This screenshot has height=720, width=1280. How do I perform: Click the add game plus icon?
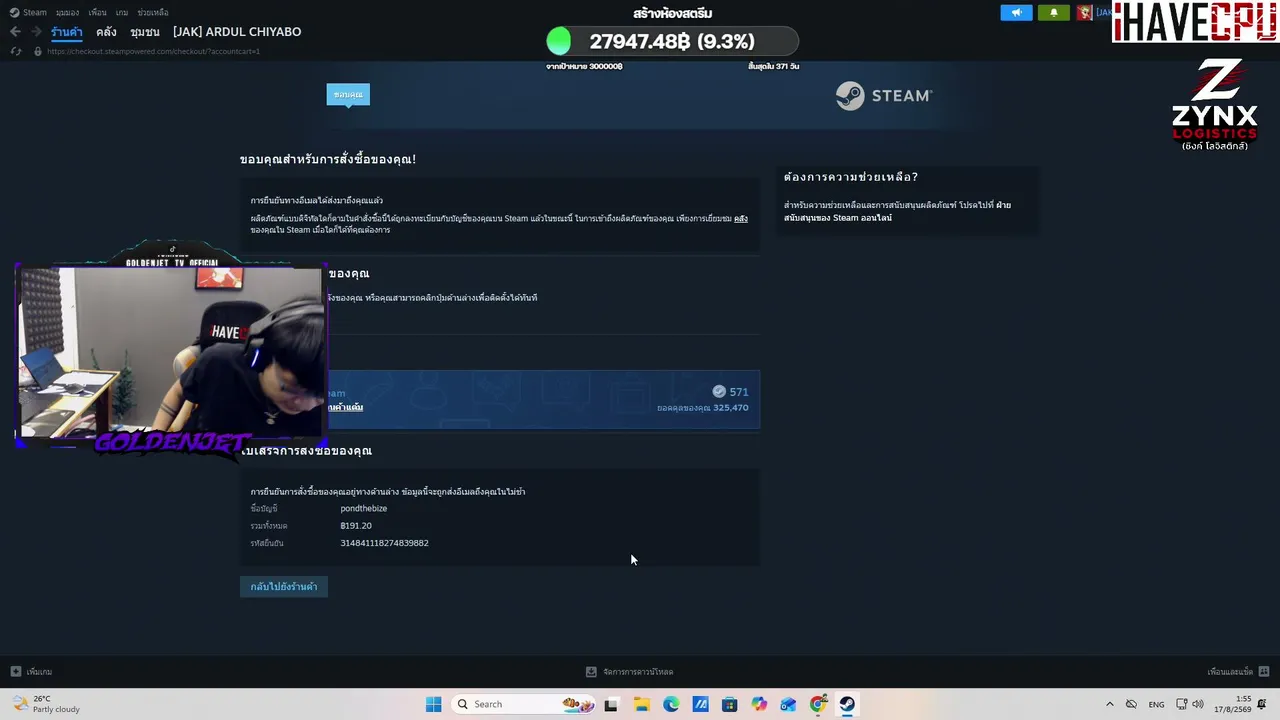point(15,672)
